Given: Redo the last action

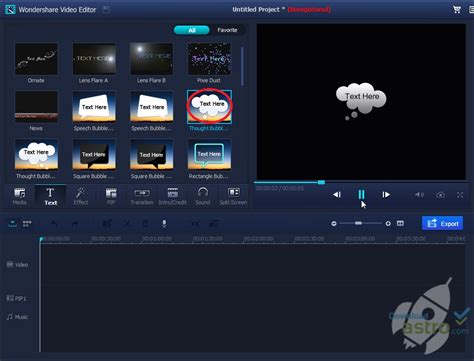Looking at the screenshot, I should [75, 224].
